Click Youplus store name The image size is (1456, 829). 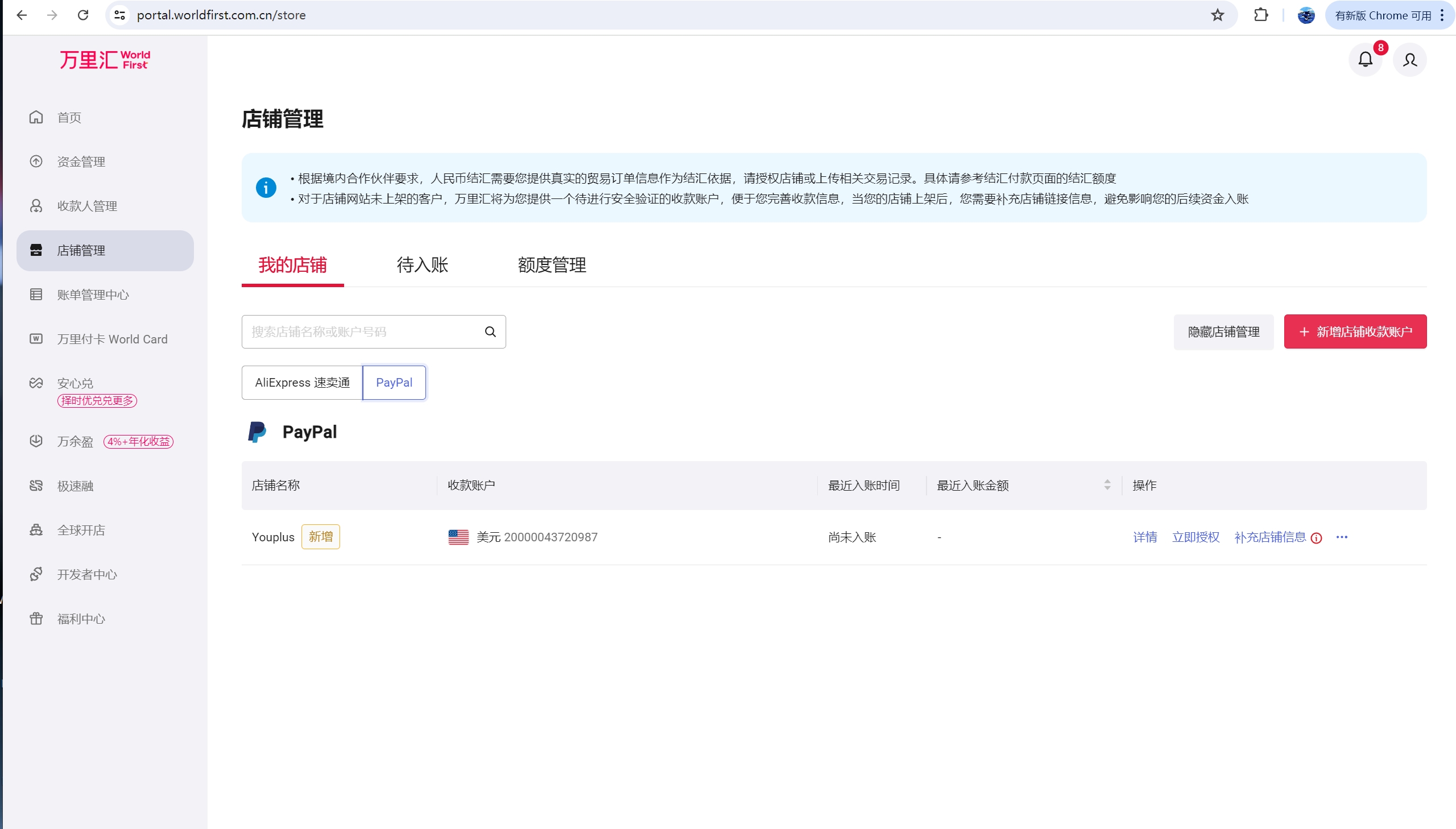[274, 537]
